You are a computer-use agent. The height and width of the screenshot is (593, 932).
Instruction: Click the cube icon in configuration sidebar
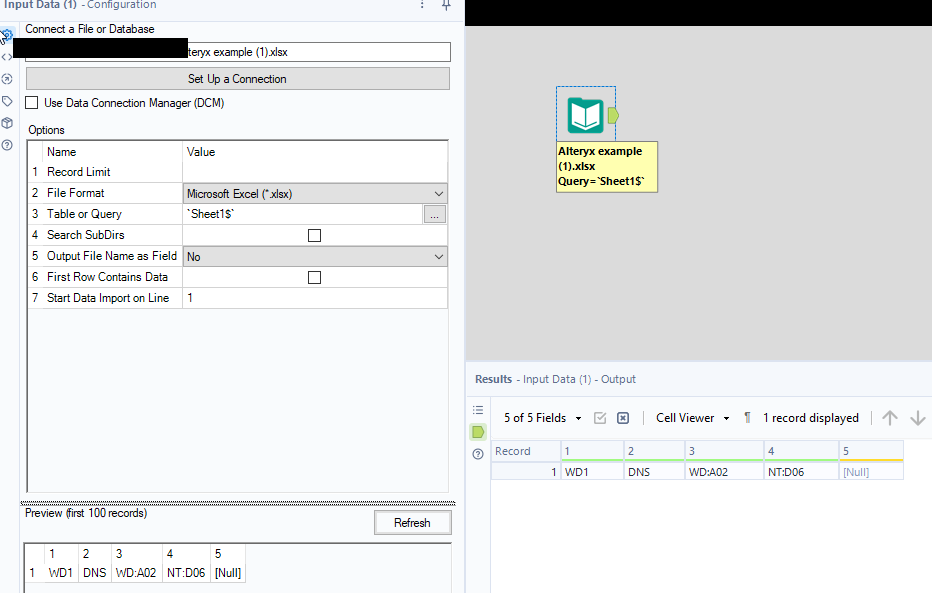[7, 123]
